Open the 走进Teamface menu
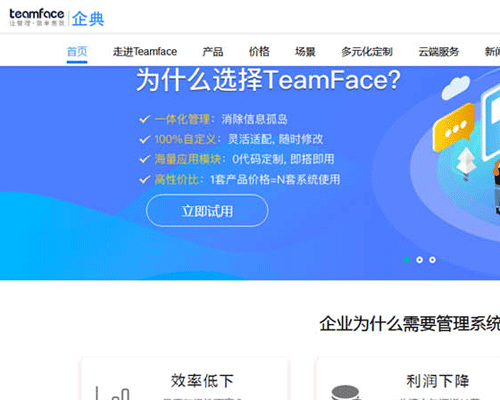 (x=145, y=52)
